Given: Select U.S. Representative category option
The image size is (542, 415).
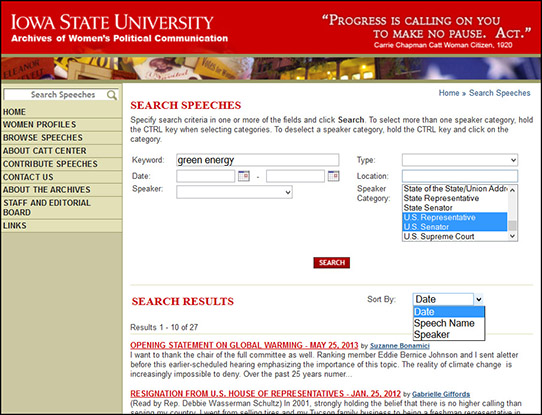Looking at the screenshot, I should (455, 217).
